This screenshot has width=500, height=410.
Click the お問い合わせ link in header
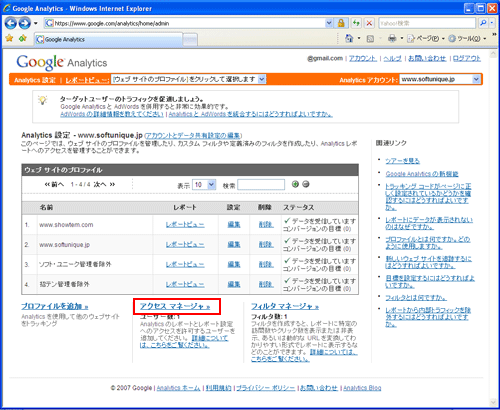427,59
